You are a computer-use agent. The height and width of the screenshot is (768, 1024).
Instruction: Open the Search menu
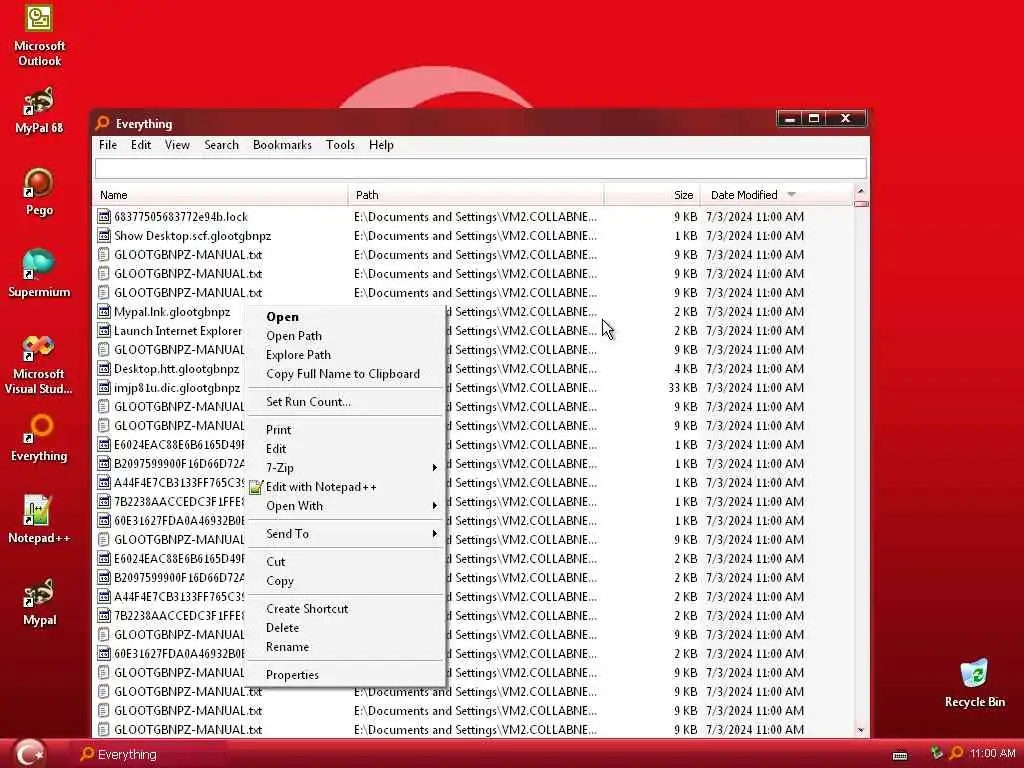pos(221,145)
